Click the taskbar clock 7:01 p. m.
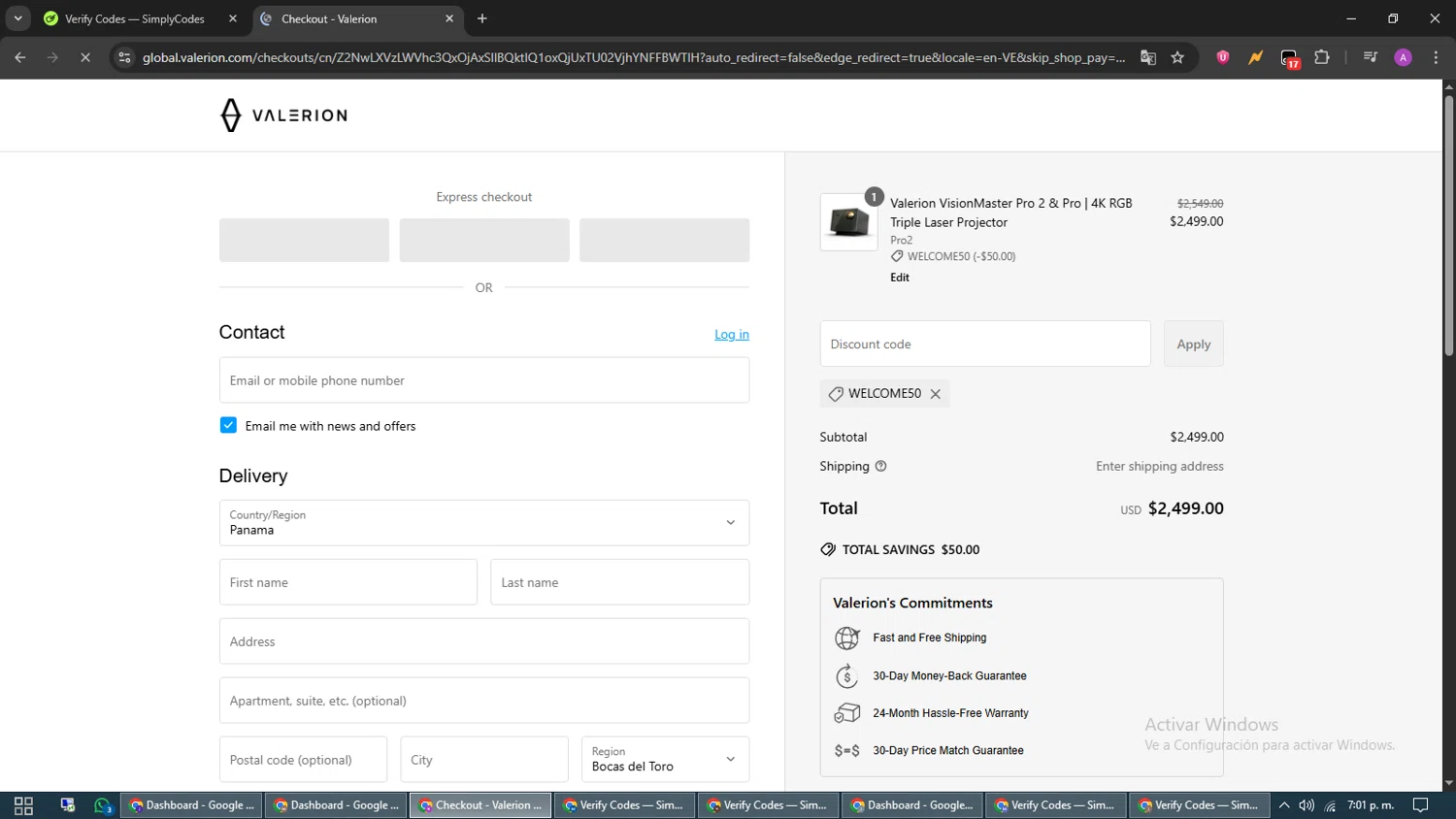This screenshot has width=1456, height=819. [1371, 805]
